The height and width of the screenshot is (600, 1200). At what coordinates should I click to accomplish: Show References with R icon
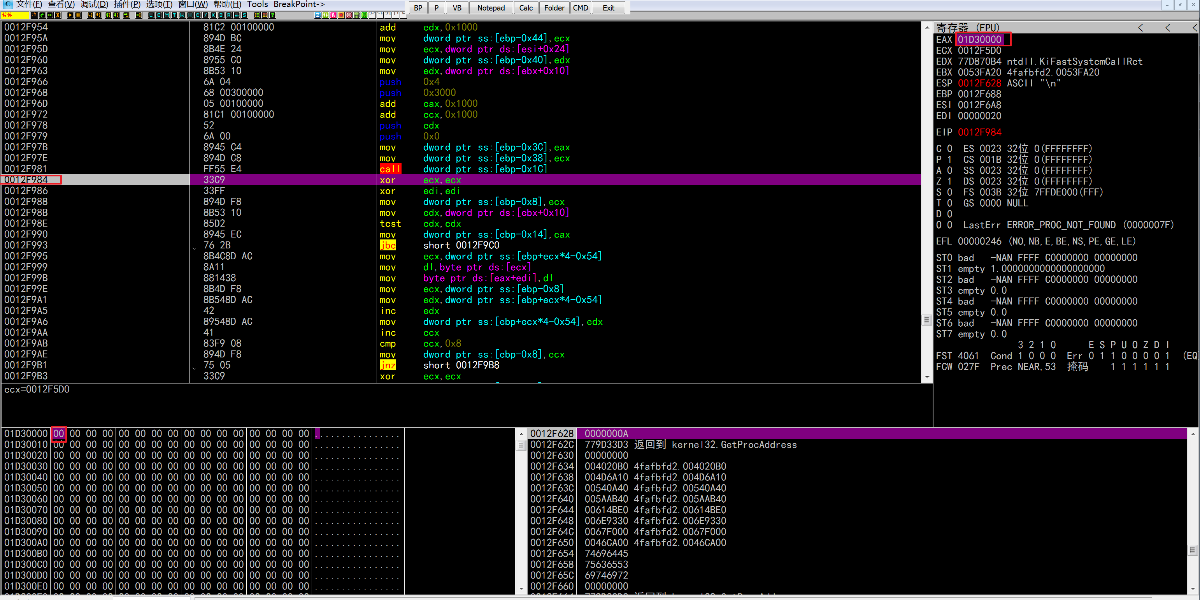tap(228, 15)
